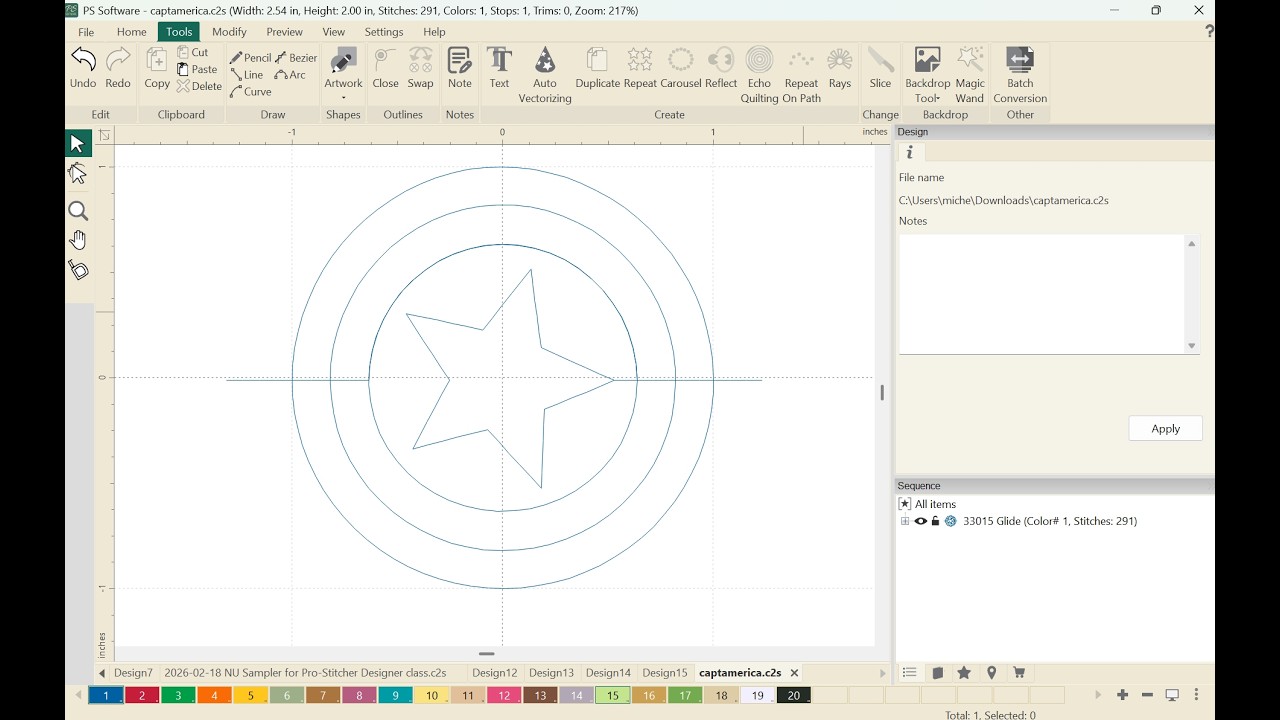Image resolution: width=1280 pixels, height=720 pixels.
Task: Activate the Pan hand tool
Action: 78,240
